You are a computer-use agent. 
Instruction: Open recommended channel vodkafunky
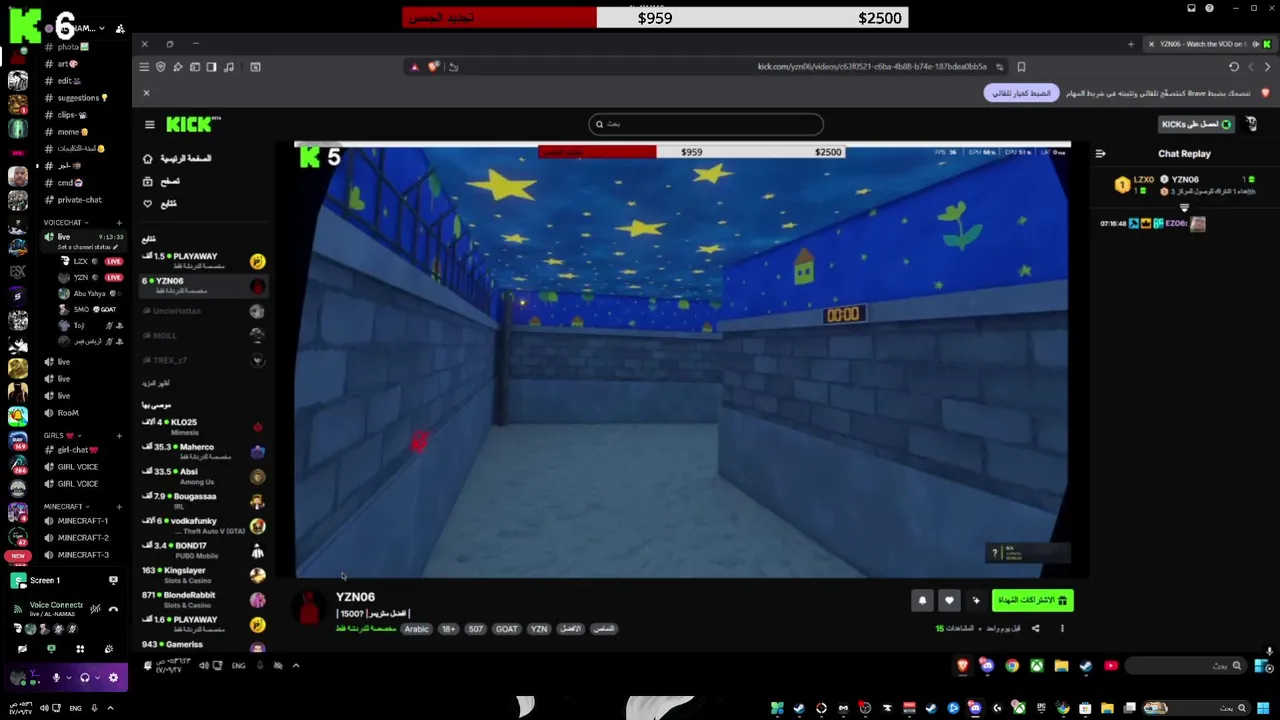point(203,526)
